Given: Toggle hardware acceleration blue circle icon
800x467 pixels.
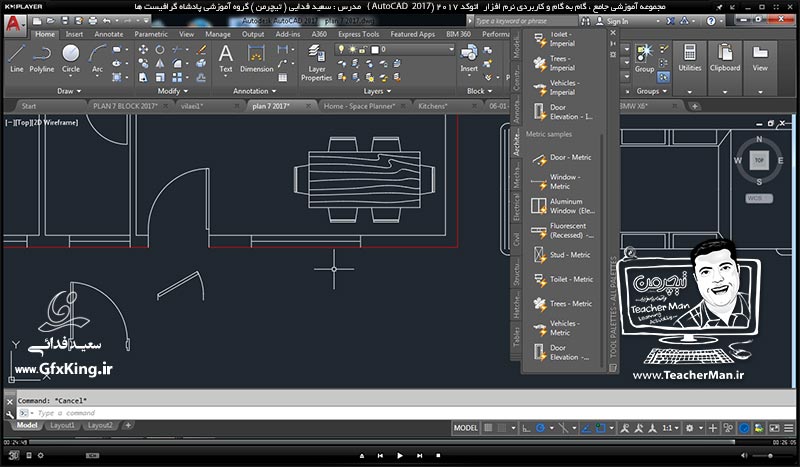Looking at the screenshot, I should (744, 428).
